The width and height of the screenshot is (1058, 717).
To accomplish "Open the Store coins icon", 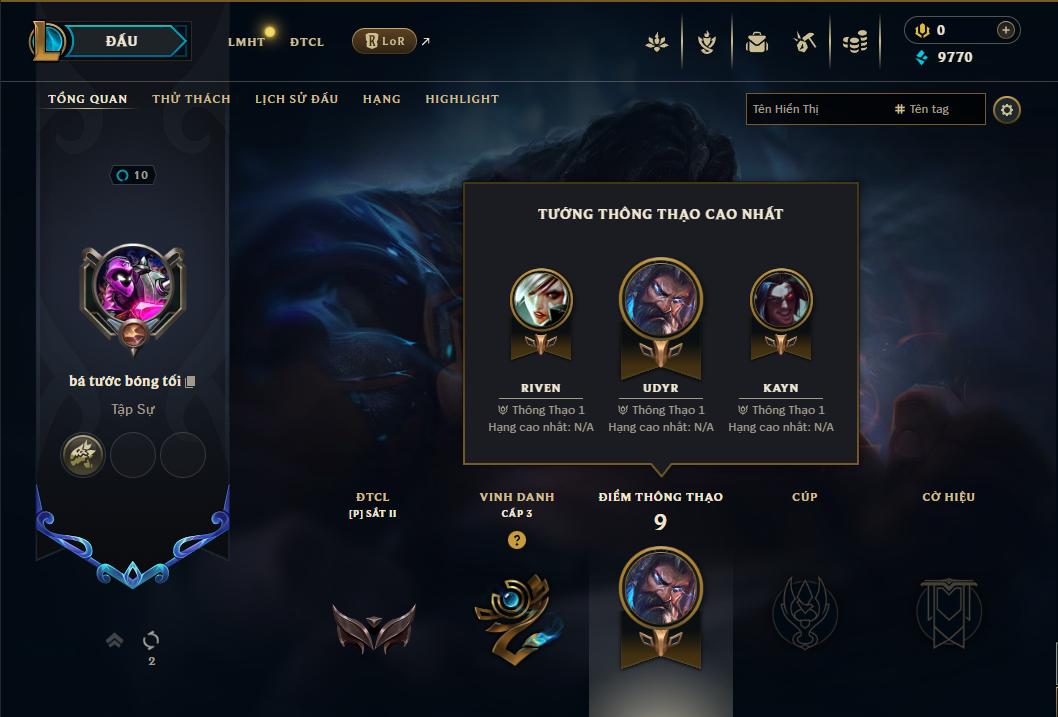I will [855, 43].
